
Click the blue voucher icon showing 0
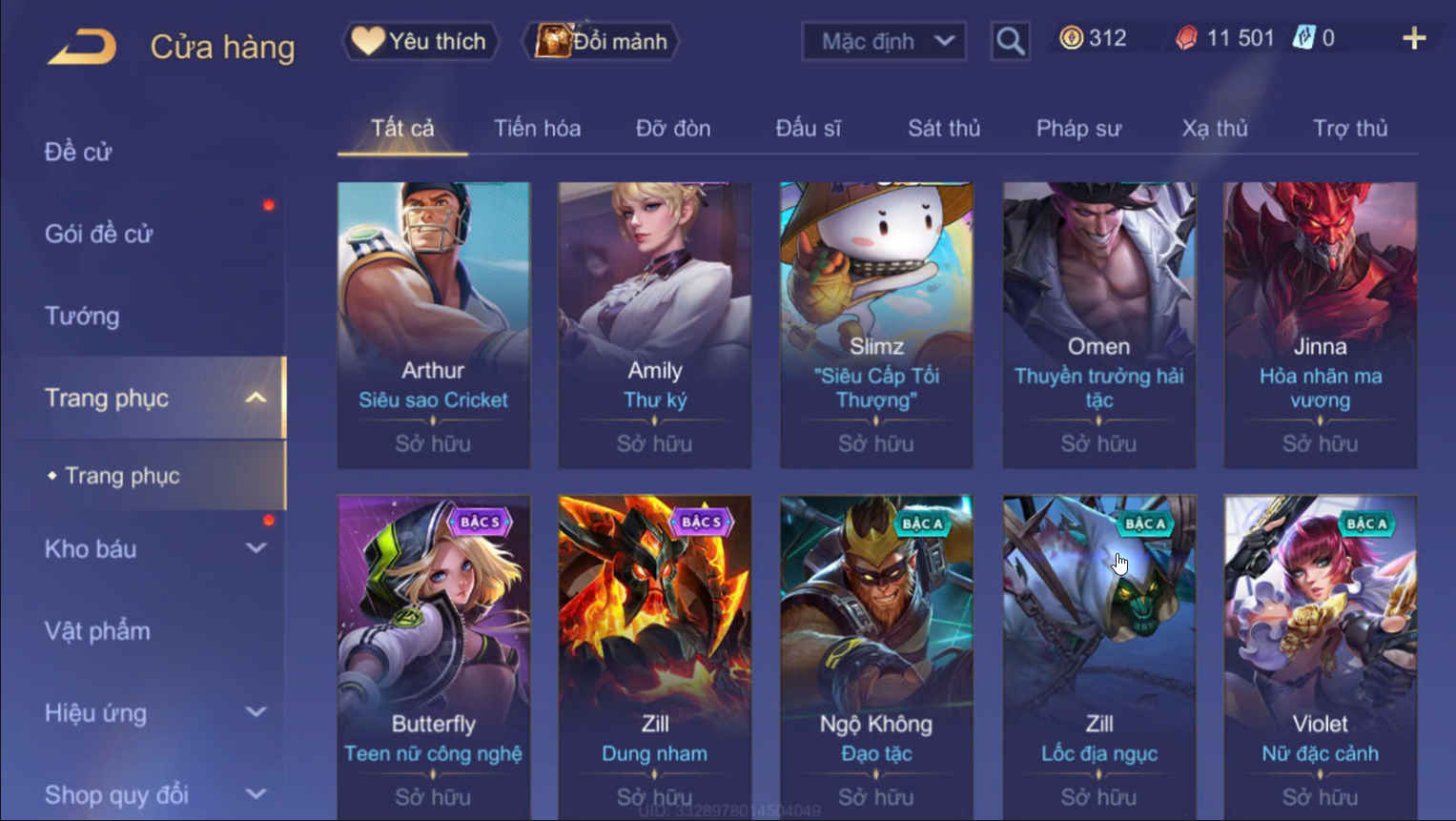pos(1303,38)
